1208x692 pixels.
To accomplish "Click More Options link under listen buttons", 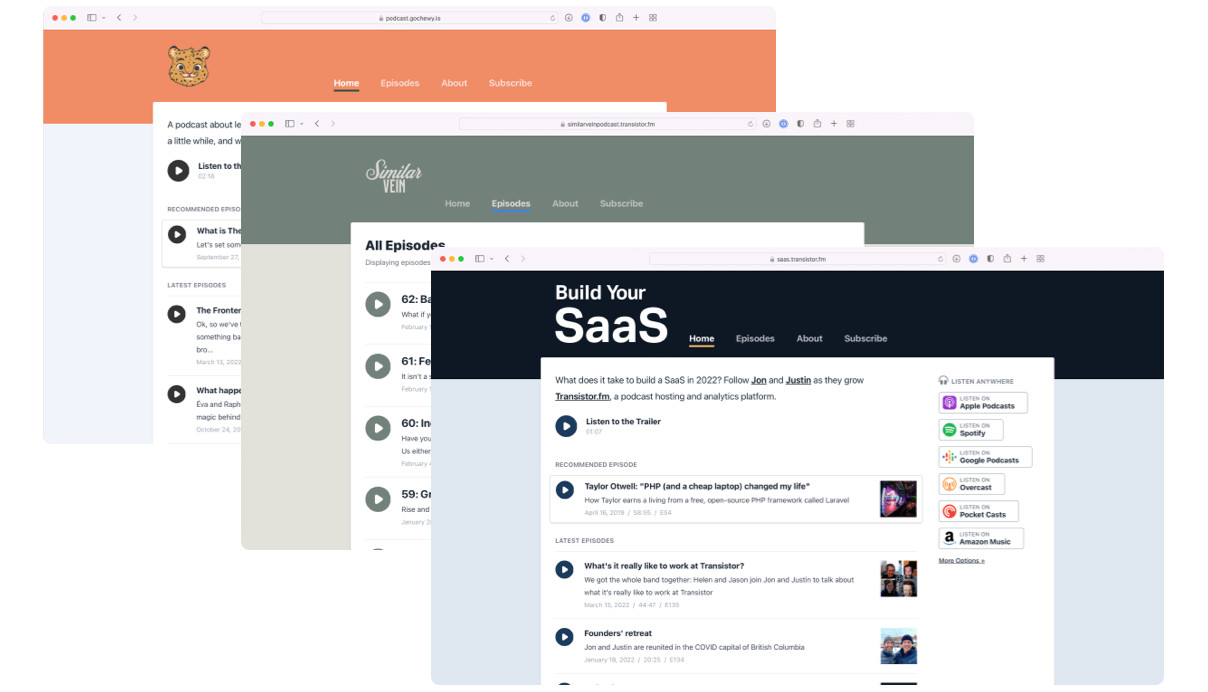I will (961, 561).
